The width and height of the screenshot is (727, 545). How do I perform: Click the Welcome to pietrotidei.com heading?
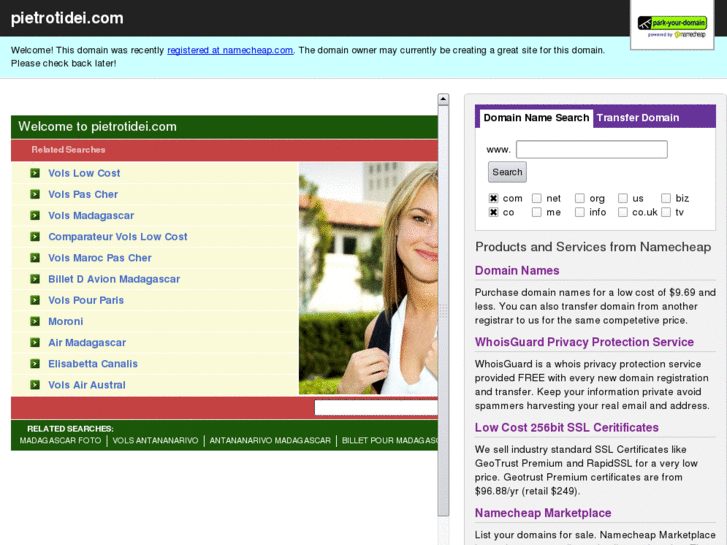[x=97, y=127]
